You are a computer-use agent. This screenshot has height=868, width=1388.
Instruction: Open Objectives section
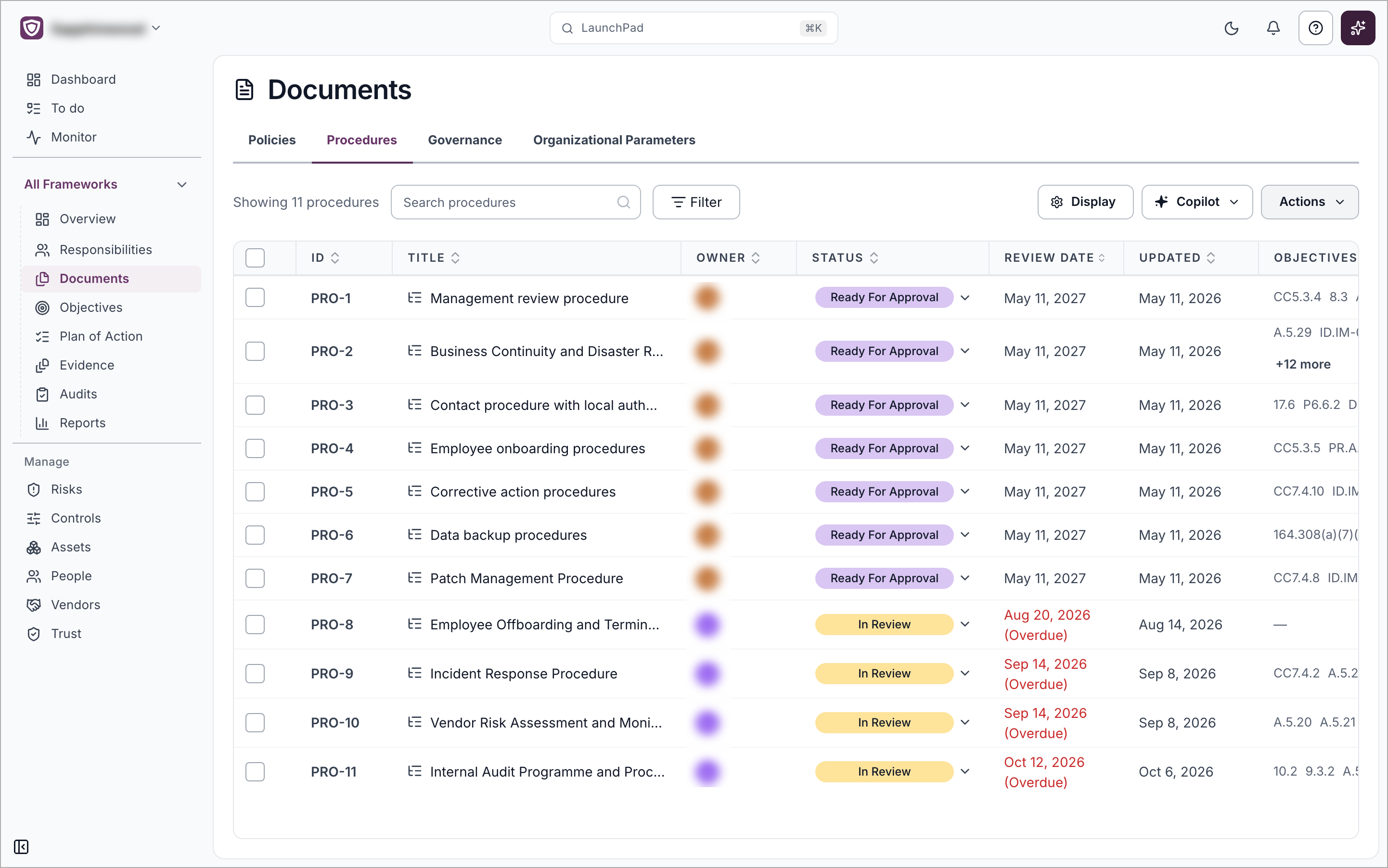(x=91, y=307)
